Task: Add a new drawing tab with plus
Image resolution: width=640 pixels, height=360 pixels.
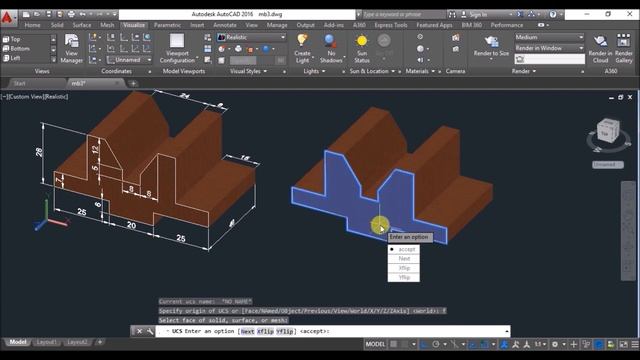Action: pos(133,84)
